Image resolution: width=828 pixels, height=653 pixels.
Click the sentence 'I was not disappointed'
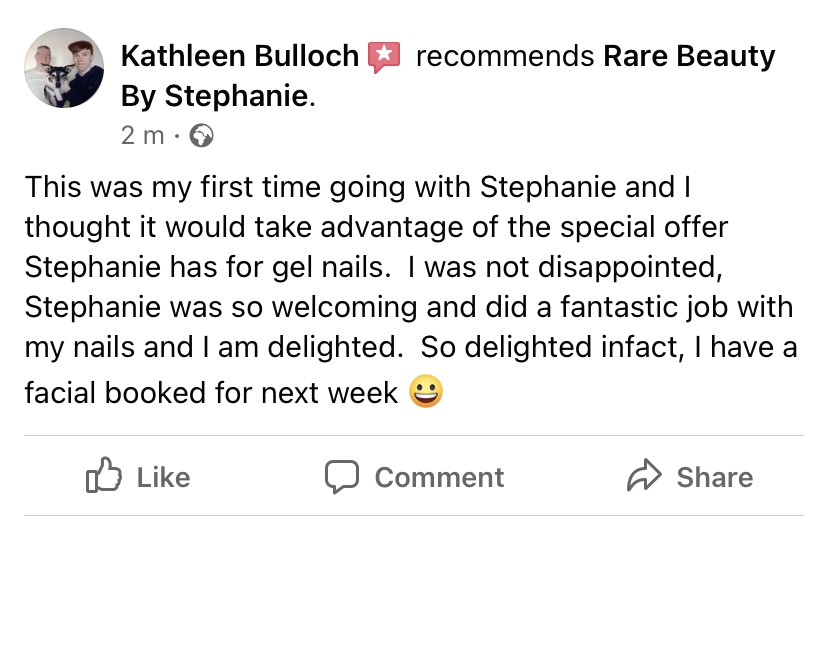[x=564, y=267]
